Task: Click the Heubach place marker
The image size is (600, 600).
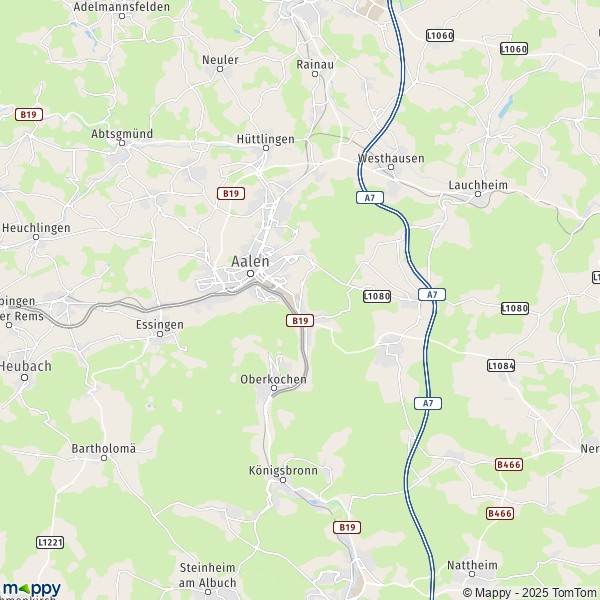Action: coord(24,378)
